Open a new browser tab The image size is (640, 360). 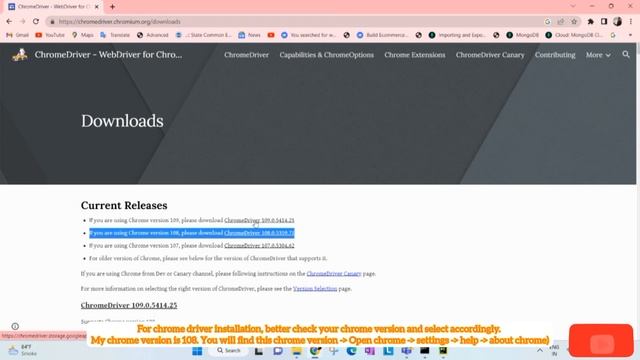click(112, 7)
